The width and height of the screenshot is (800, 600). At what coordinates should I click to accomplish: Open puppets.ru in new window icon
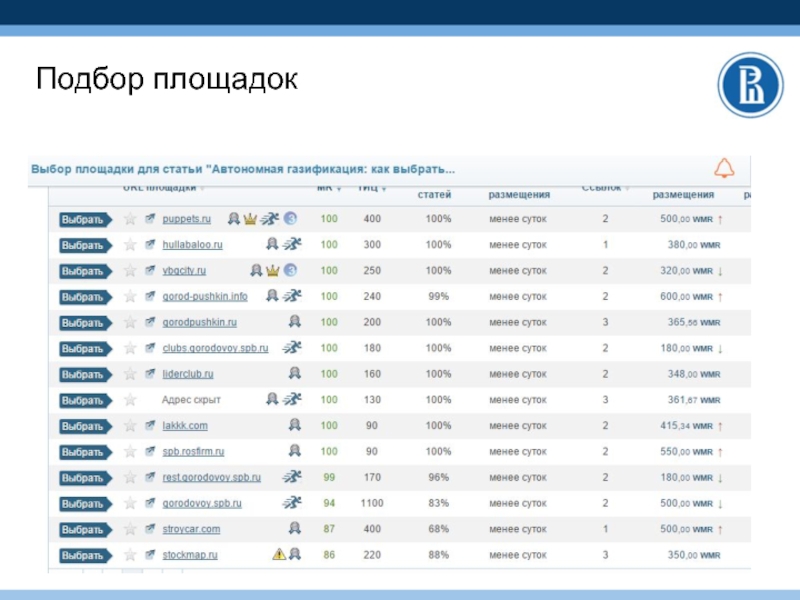(x=150, y=219)
